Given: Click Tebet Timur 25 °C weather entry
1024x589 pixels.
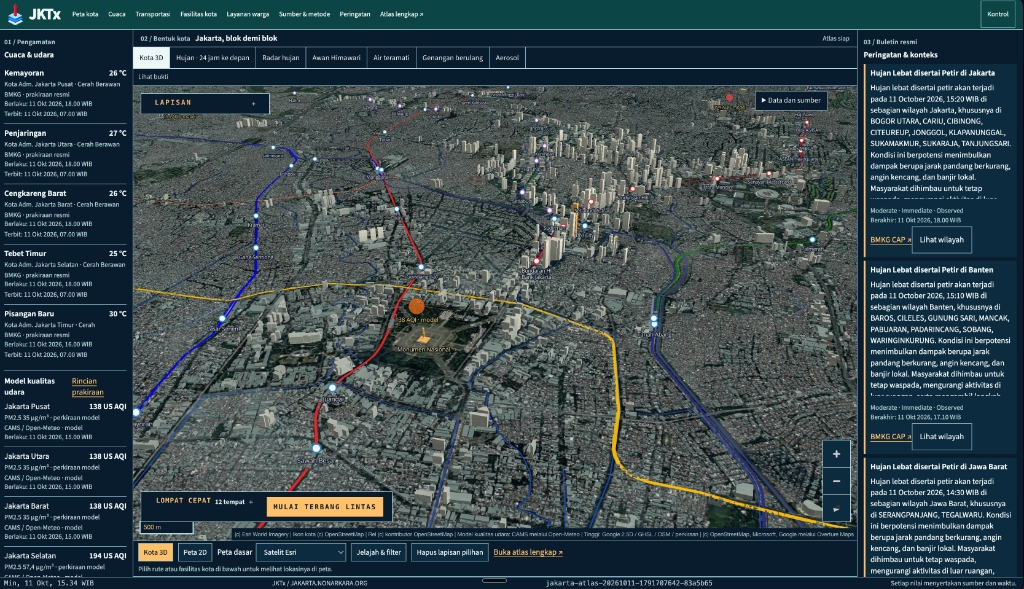Looking at the screenshot, I should 65,273.
